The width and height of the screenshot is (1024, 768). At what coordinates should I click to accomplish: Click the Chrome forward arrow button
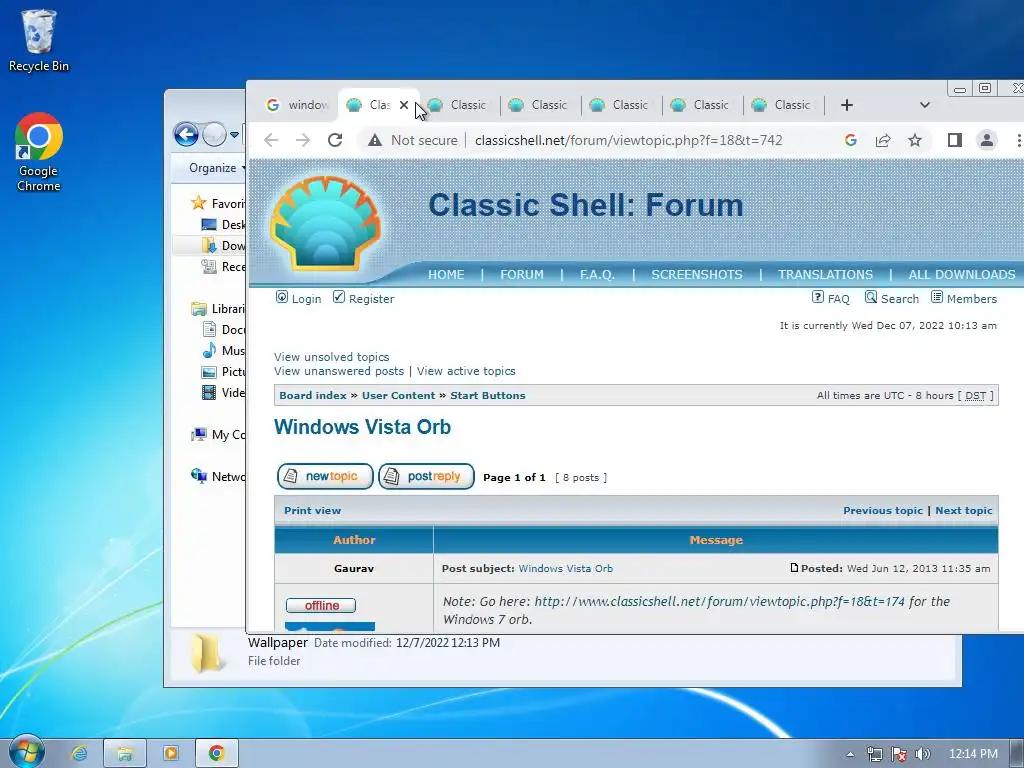click(x=303, y=140)
